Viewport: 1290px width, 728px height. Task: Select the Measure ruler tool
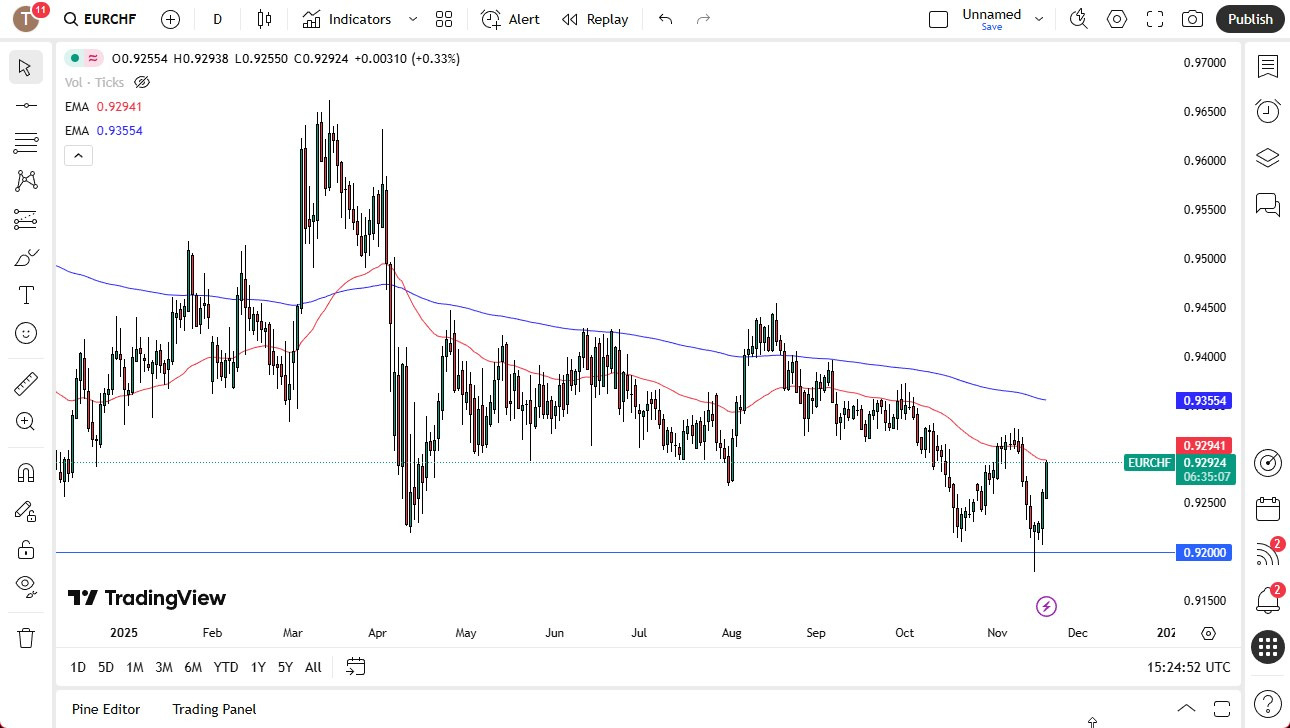point(25,383)
